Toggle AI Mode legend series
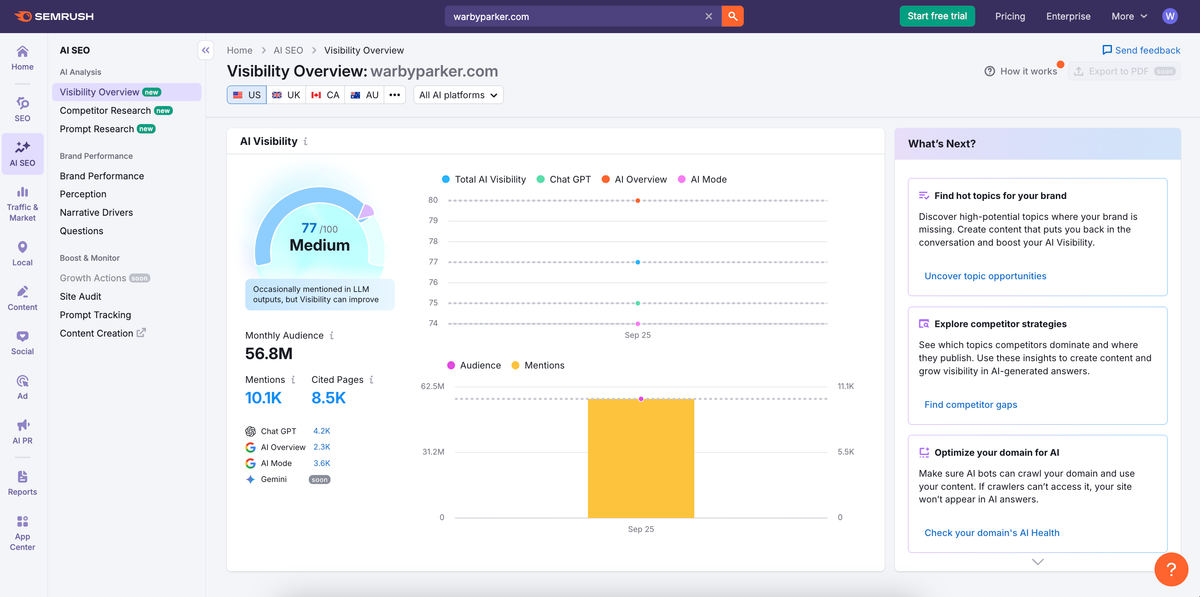The height and width of the screenshot is (597, 1200). point(702,180)
